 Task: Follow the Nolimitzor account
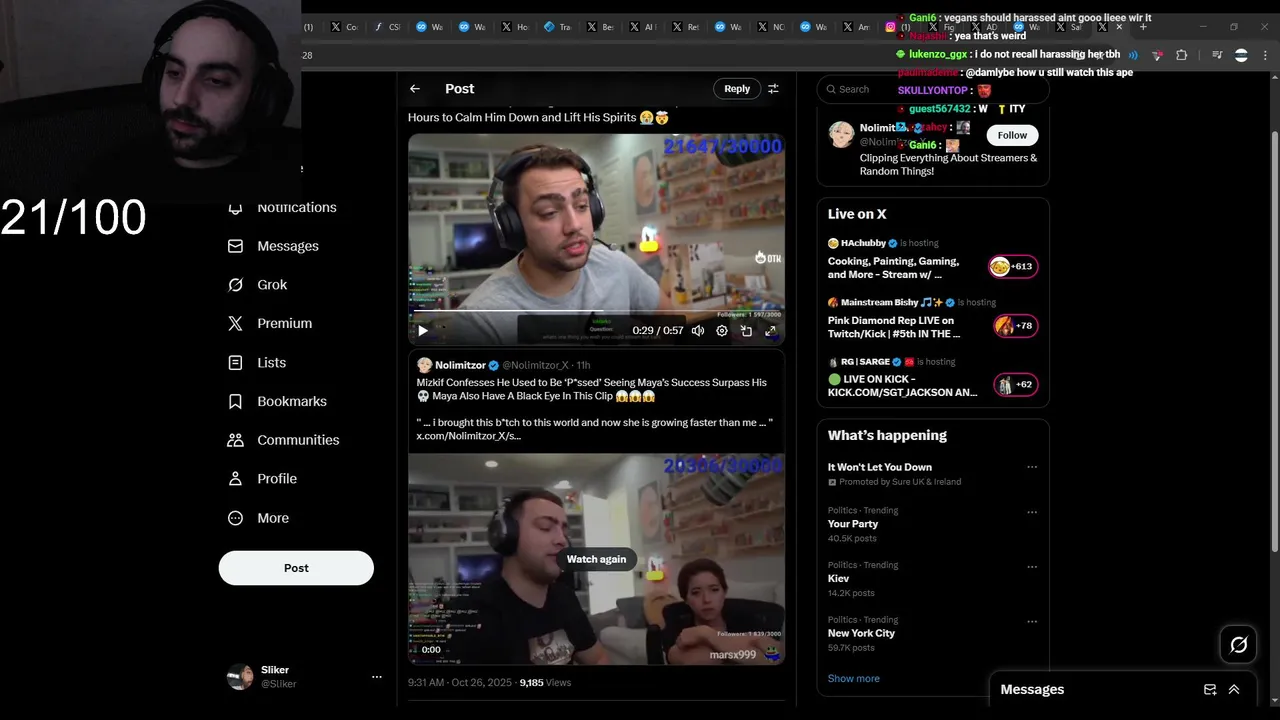[1012, 135]
